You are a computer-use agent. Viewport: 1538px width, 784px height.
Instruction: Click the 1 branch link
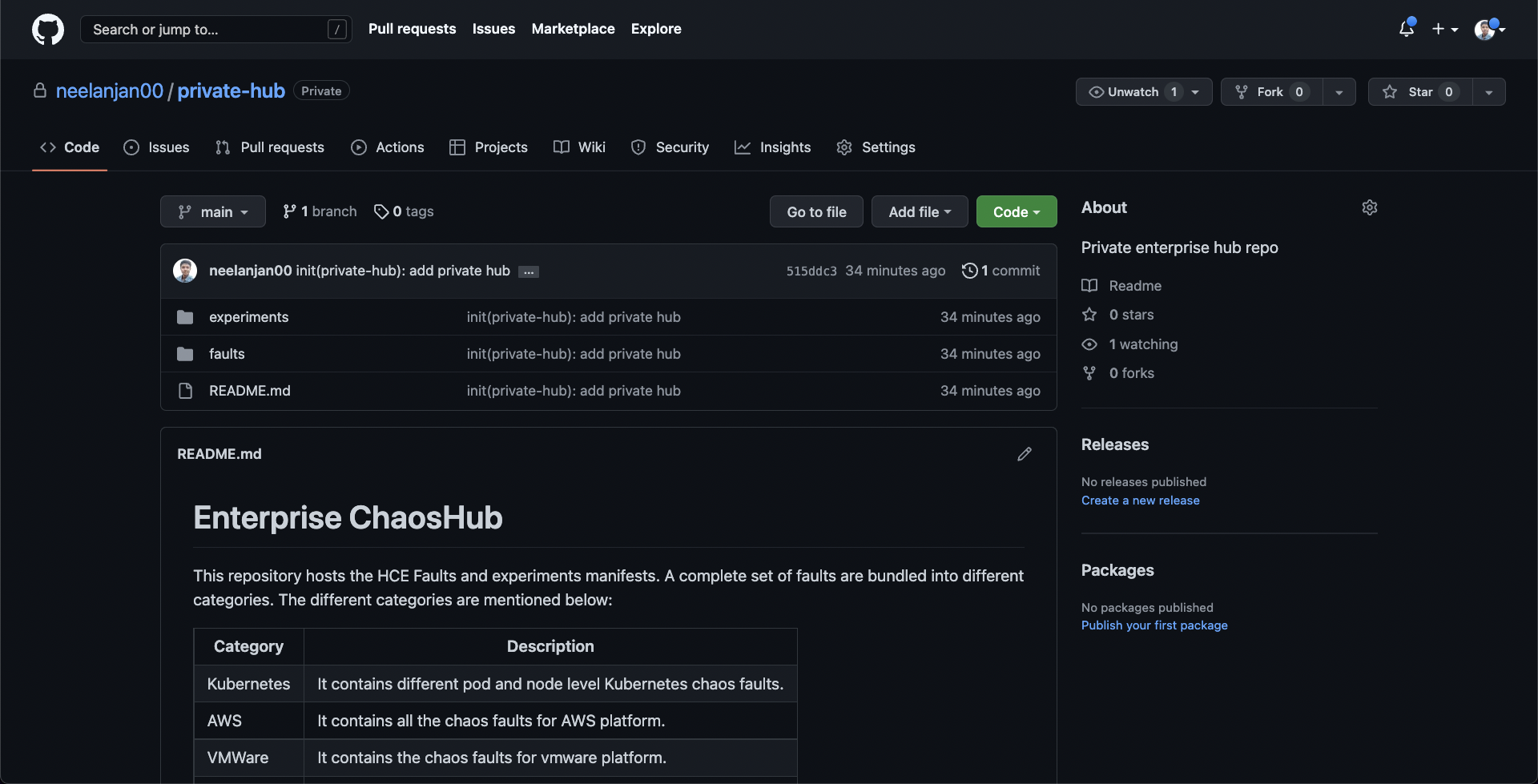tap(320, 211)
